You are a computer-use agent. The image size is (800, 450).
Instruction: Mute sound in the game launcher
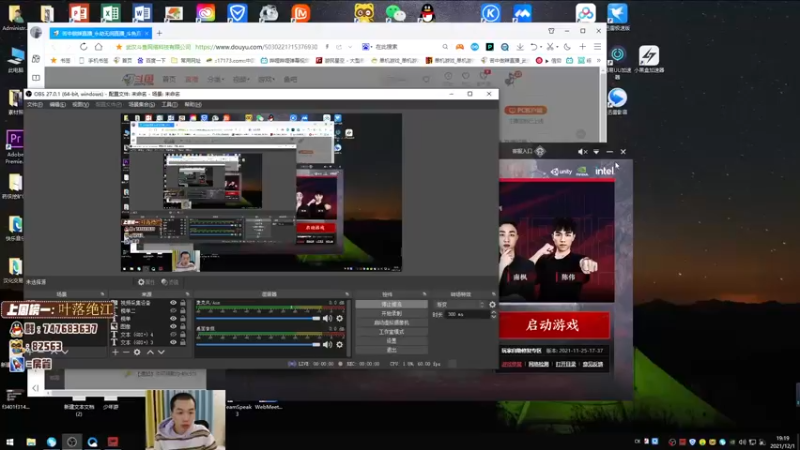click(583, 152)
